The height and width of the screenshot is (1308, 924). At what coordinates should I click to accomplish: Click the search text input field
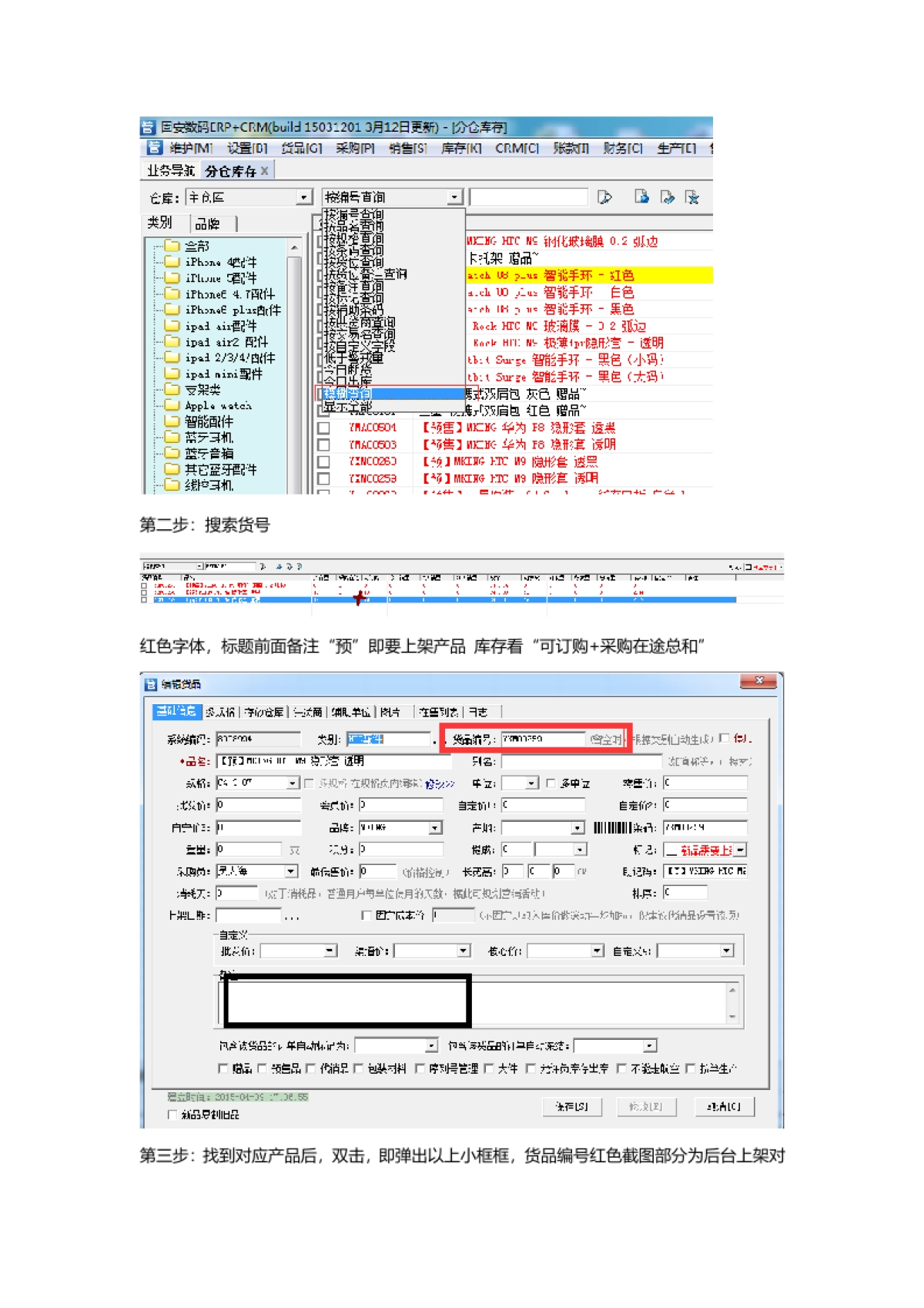click(528, 197)
